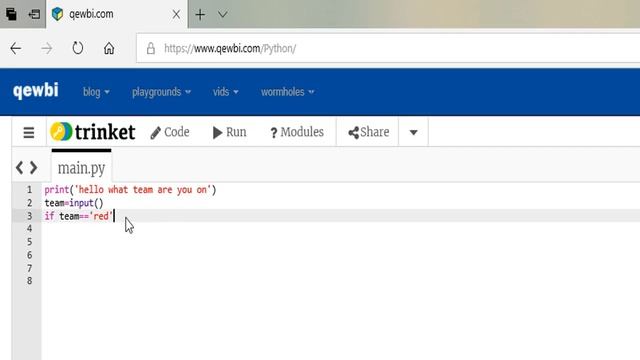The width and height of the screenshot is (640, 360).
Task: Click set these tabs aside icon
Action: pos(34,14)
